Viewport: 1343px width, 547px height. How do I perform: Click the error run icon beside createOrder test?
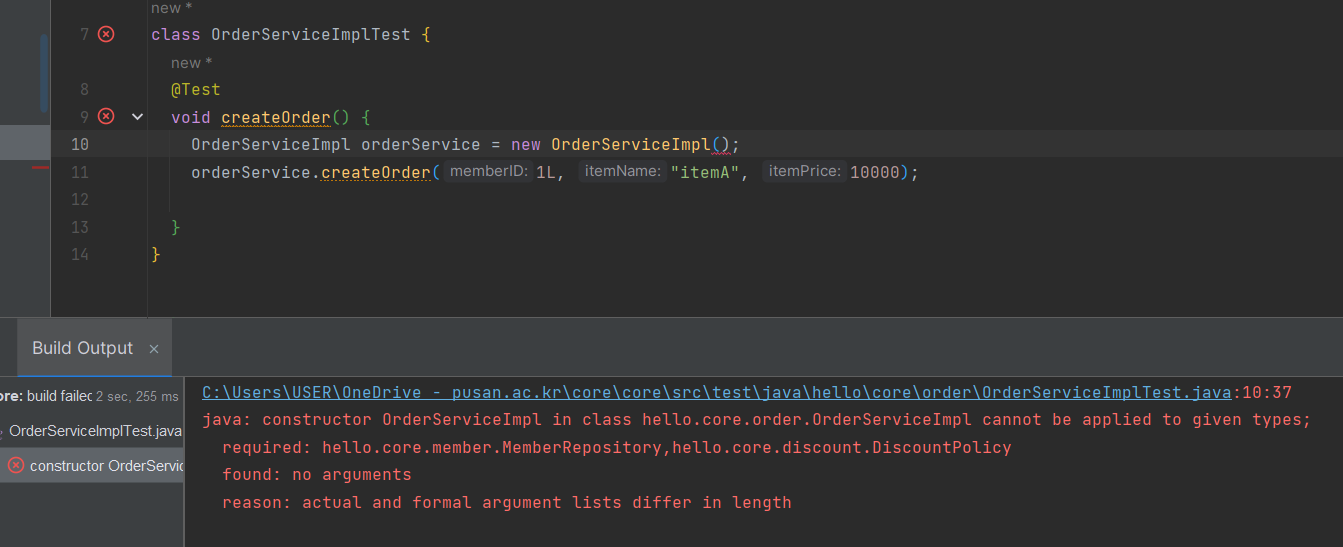tap(106, 116)
